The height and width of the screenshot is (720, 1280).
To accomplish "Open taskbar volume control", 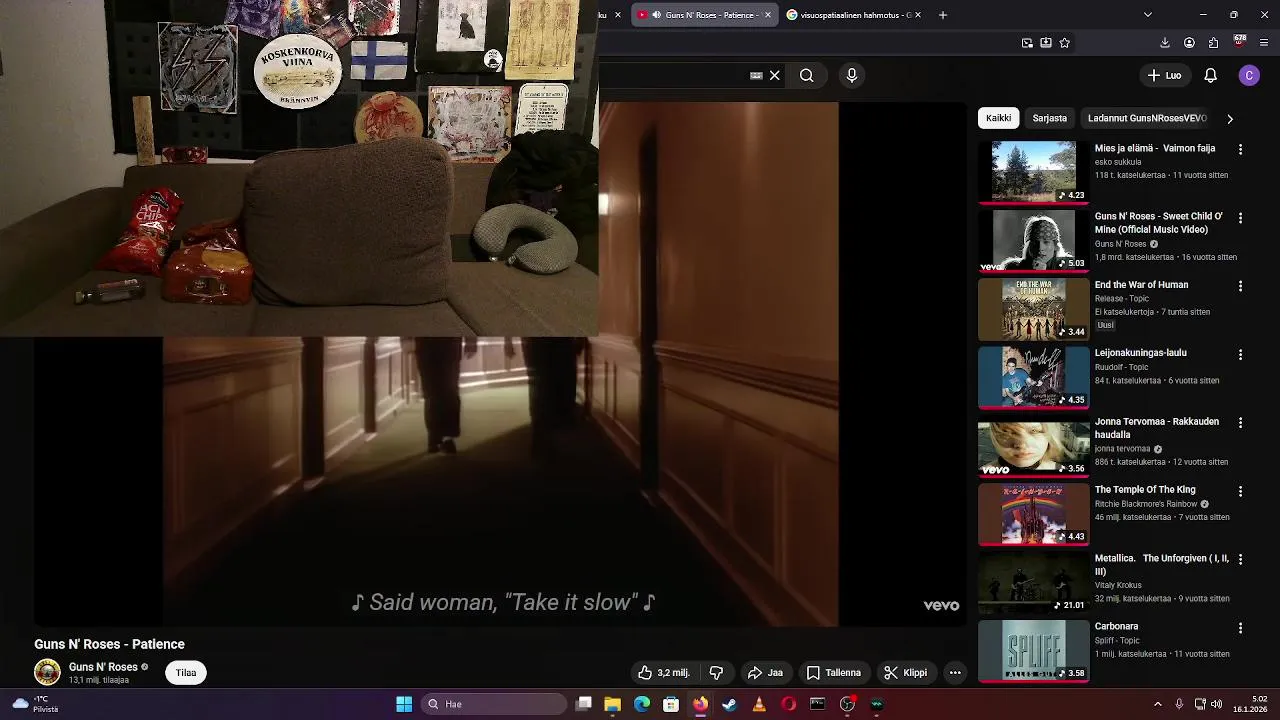I will tap(1217, 704).
